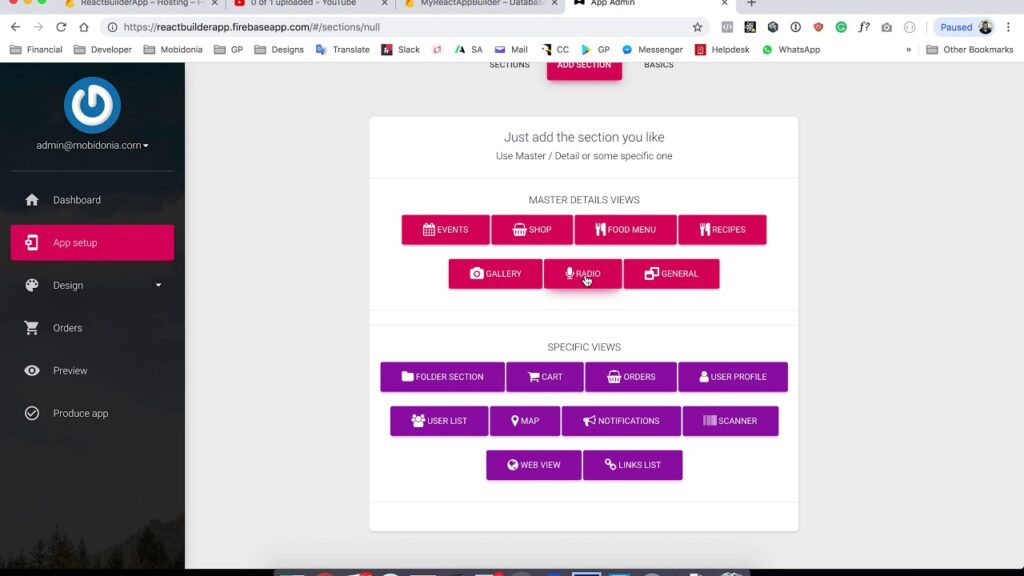The image size is (1024, 576).
Task: Open the f? font extension icon
Action: [x=864, y=27]
